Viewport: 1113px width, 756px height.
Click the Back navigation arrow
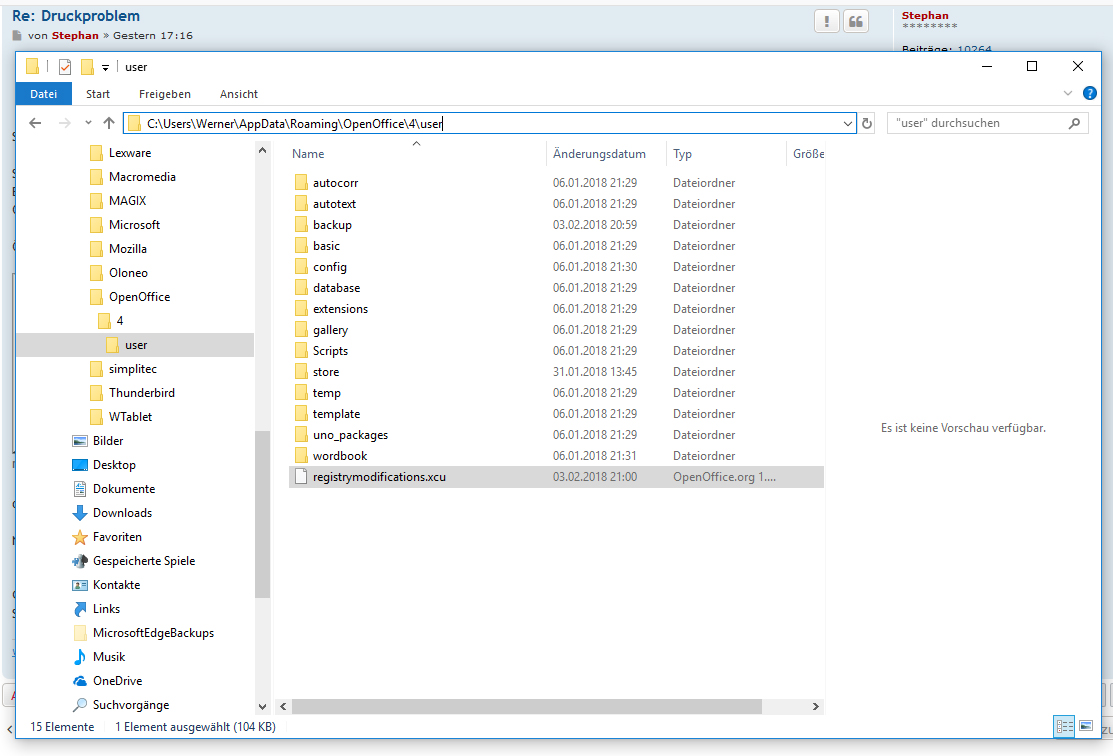[35, 123]
